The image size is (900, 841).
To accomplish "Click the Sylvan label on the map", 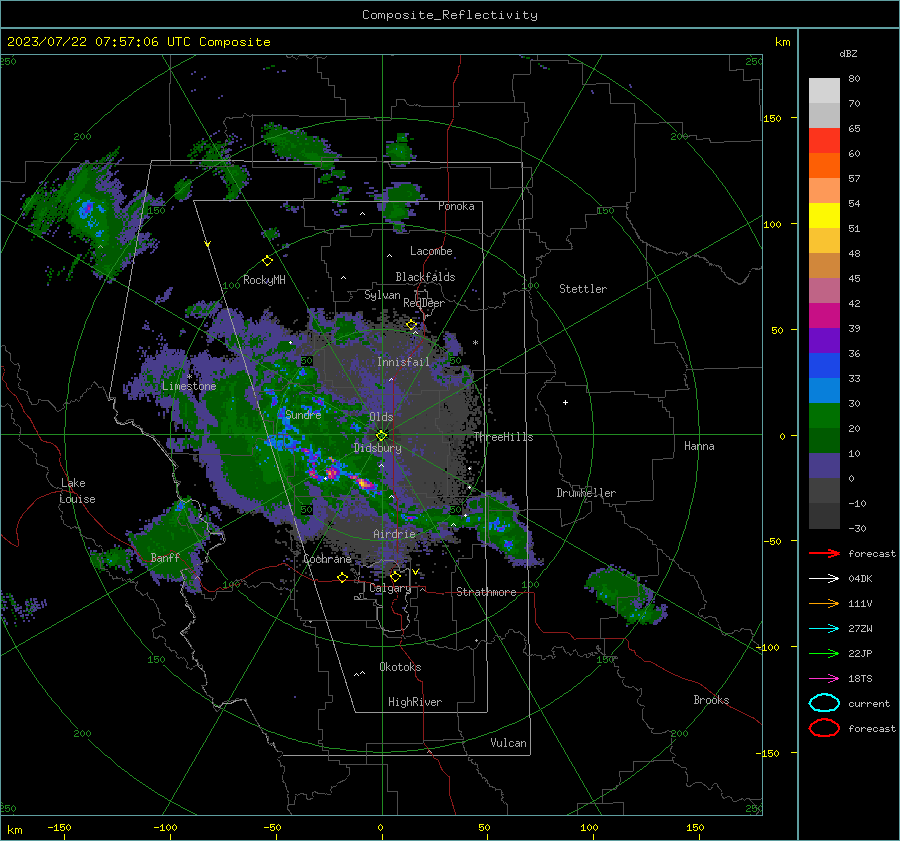I will 382,295.
